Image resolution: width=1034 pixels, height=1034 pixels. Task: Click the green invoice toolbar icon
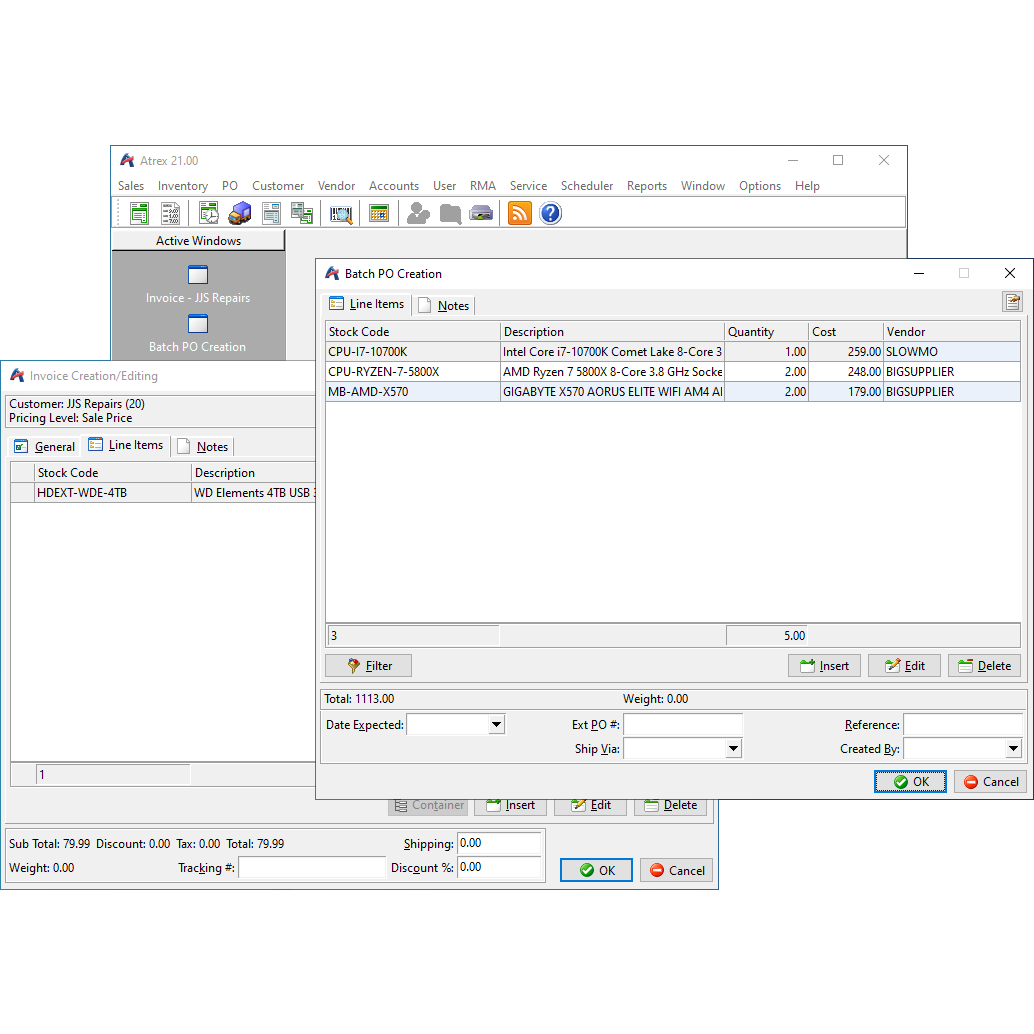coord(139,214)
